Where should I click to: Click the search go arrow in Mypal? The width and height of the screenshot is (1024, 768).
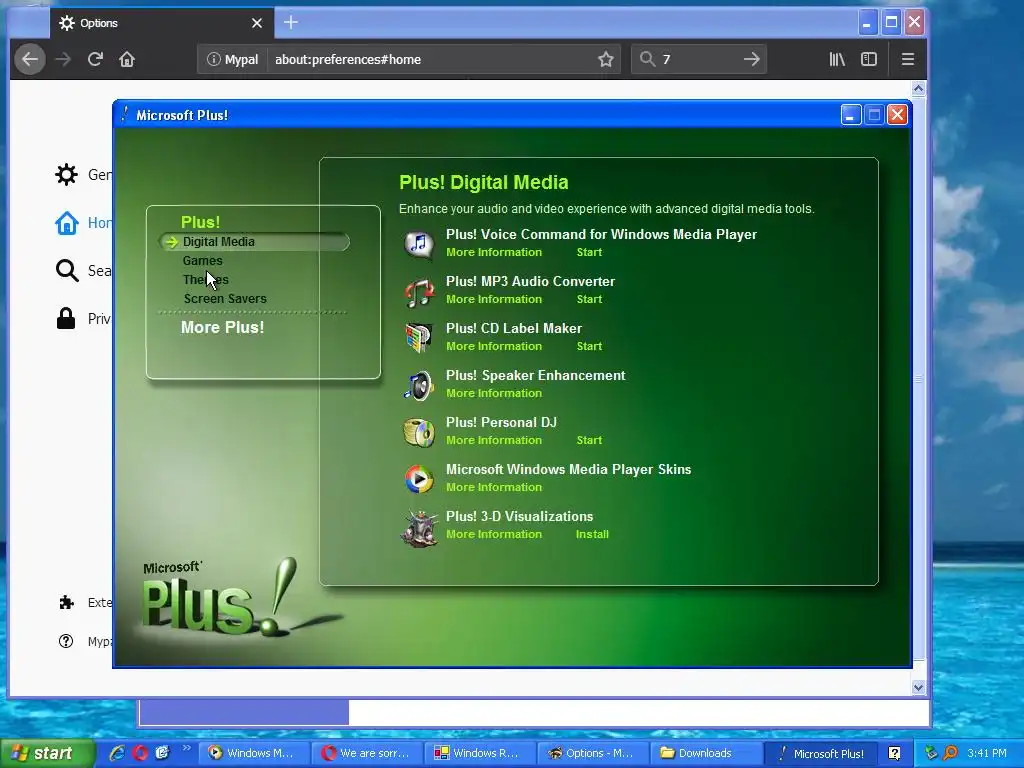[x=752, y=59]
